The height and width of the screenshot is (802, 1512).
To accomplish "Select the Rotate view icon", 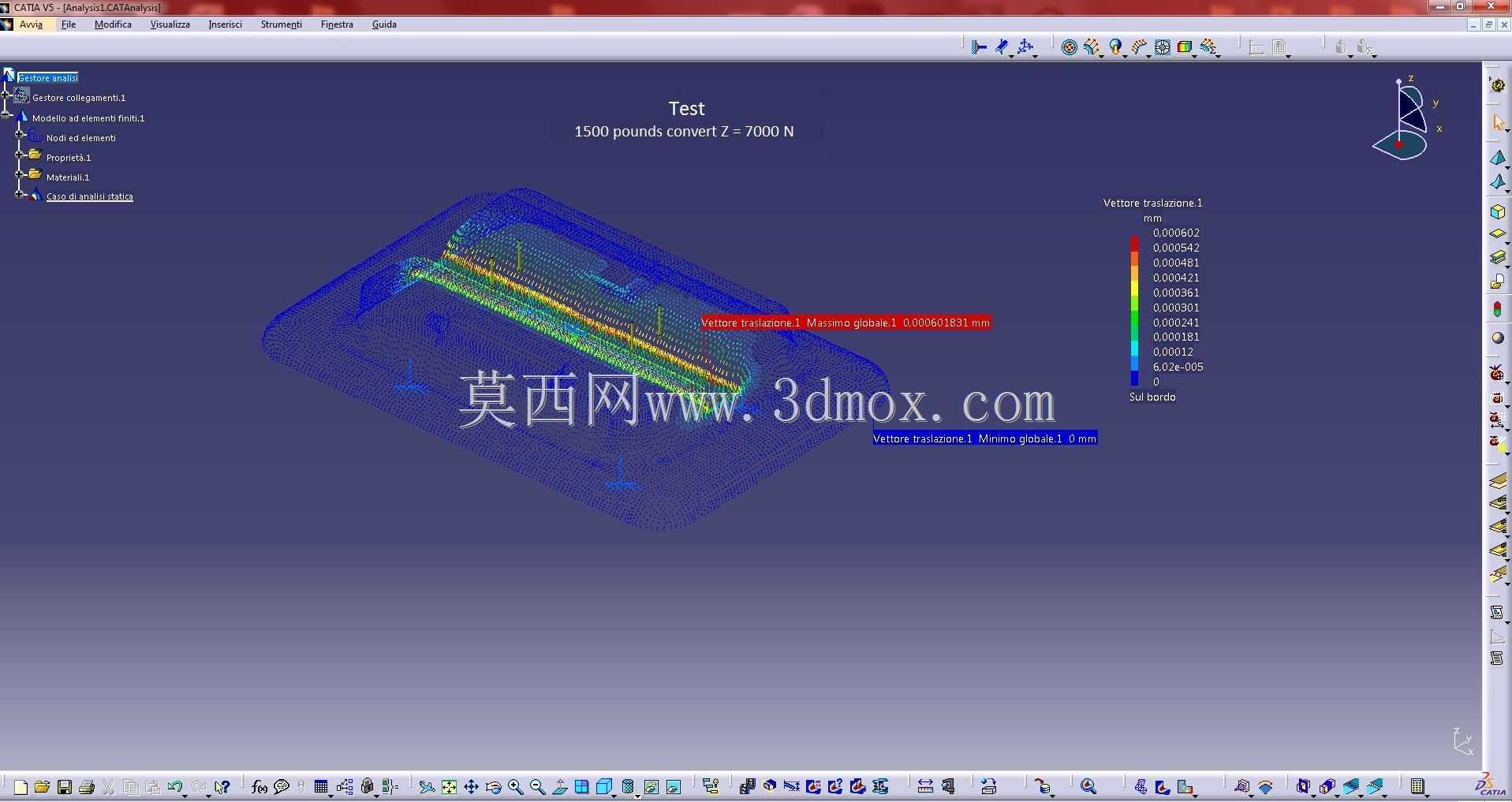I will click(493, 786).
